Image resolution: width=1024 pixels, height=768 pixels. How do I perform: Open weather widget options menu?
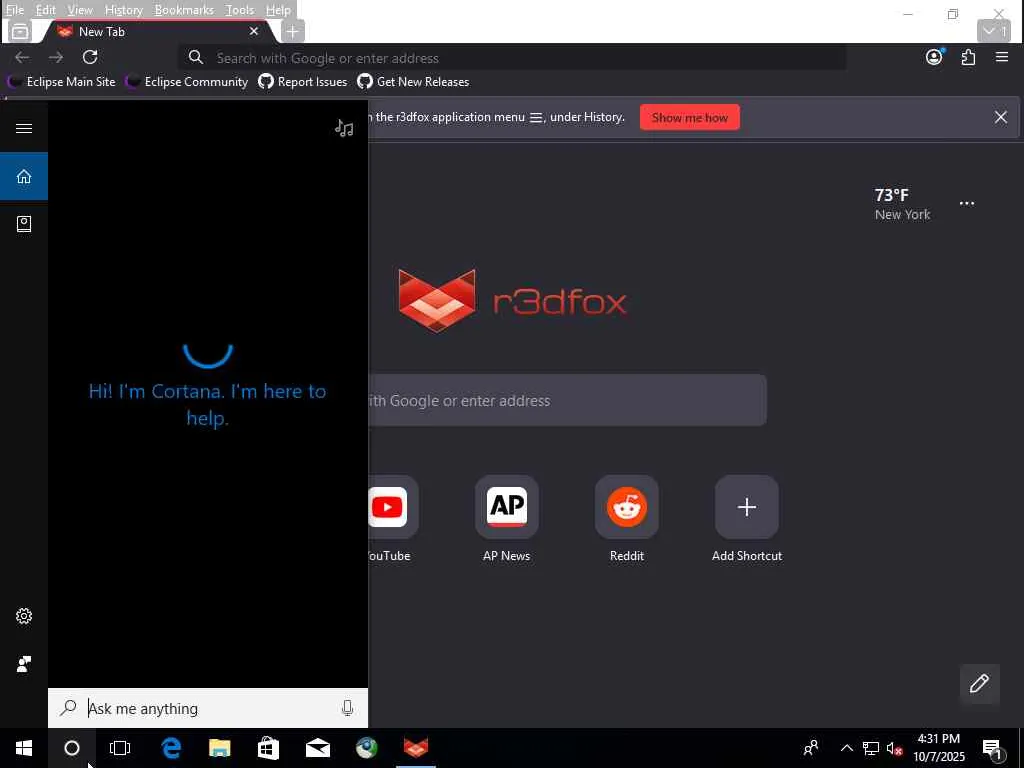point(967,203)
